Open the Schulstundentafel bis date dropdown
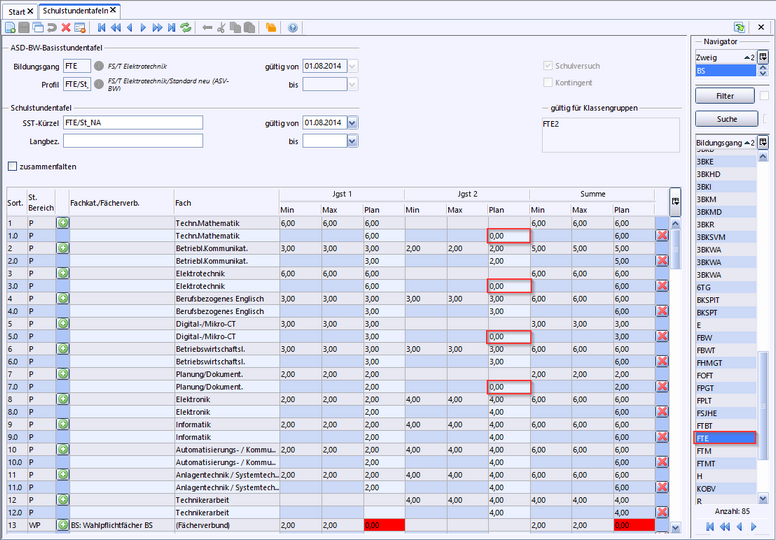 click(352, 142)
